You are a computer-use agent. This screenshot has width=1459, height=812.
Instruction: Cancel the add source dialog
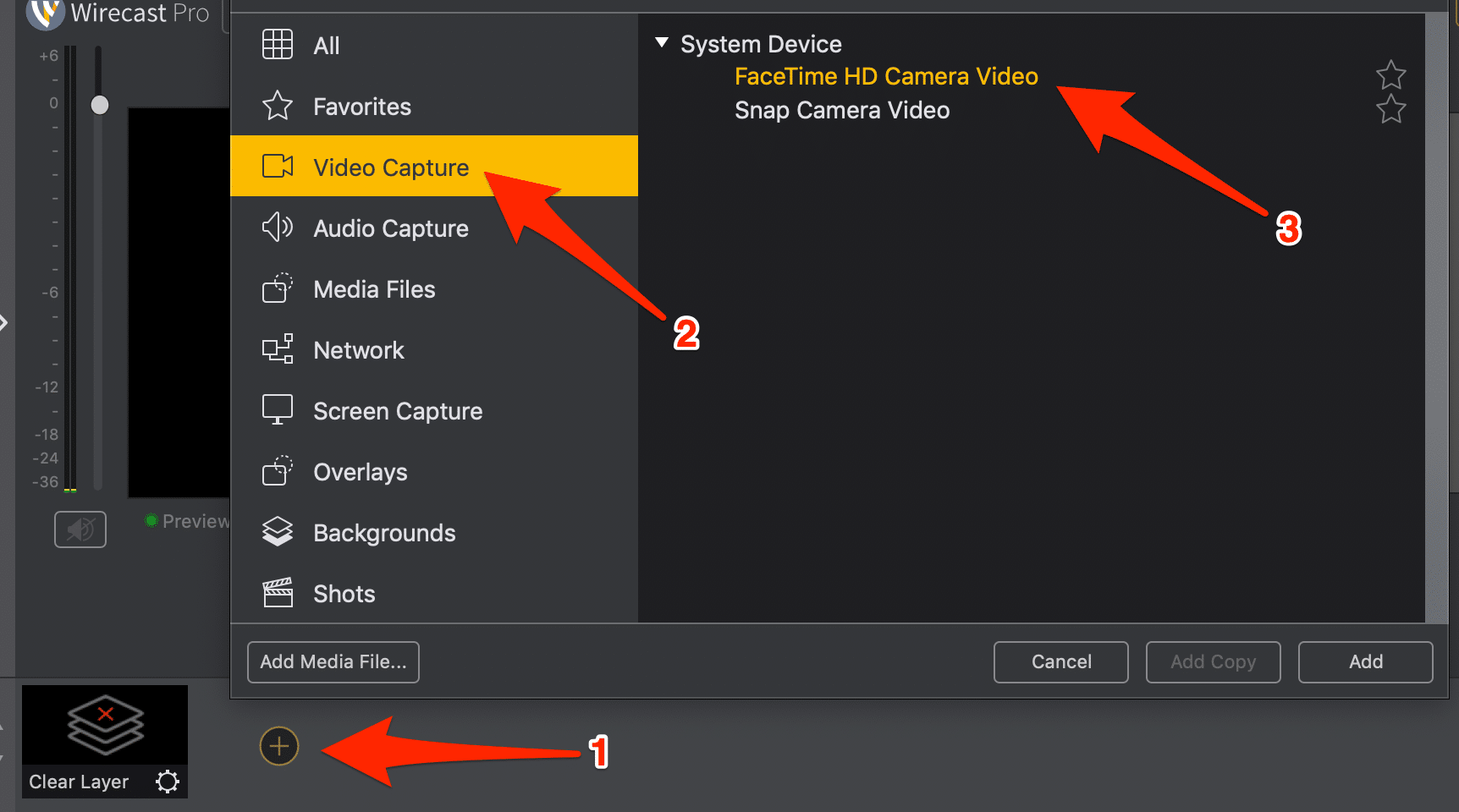coord(1061,661)
